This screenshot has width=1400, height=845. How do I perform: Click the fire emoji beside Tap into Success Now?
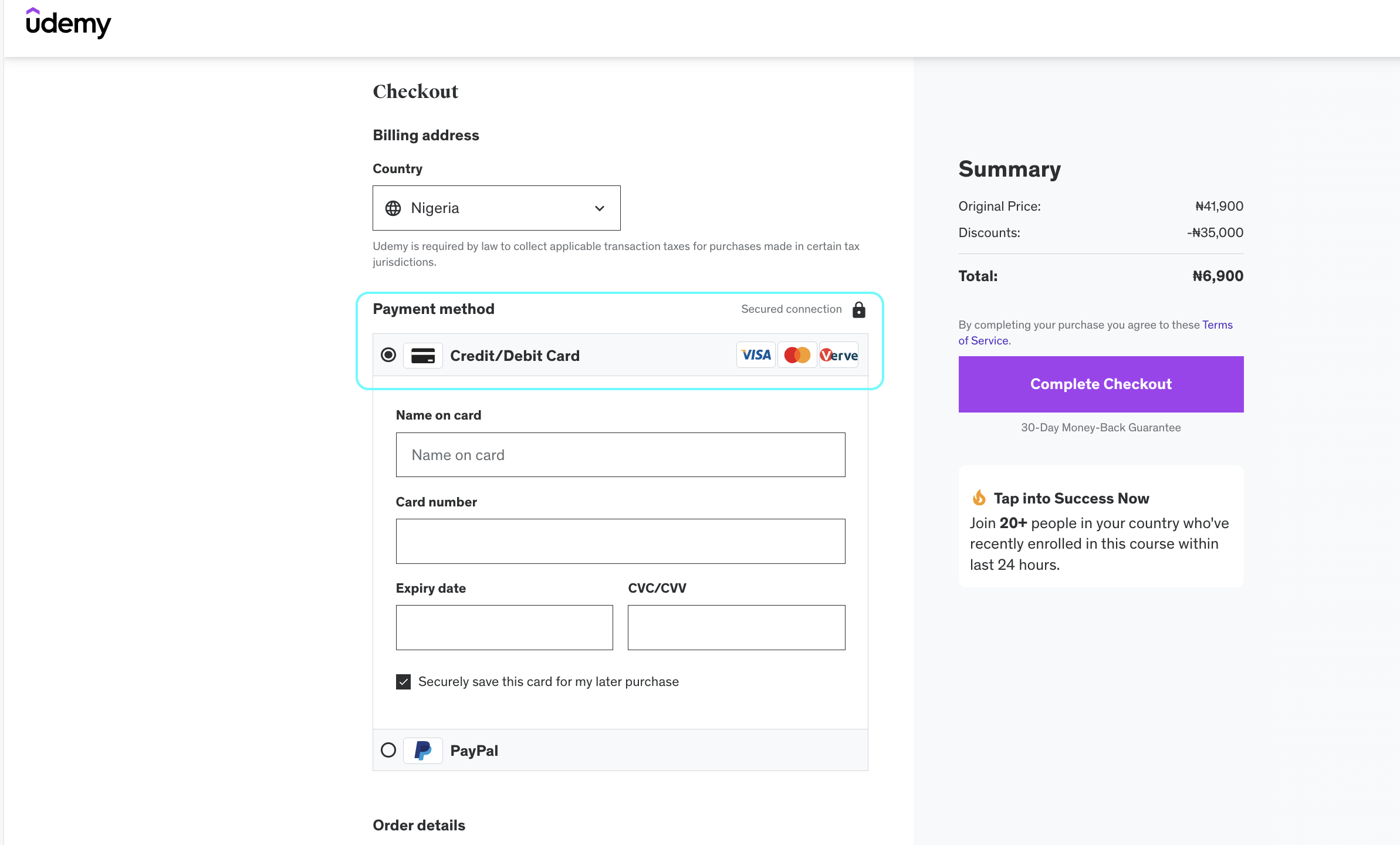[x=979, y=498]
